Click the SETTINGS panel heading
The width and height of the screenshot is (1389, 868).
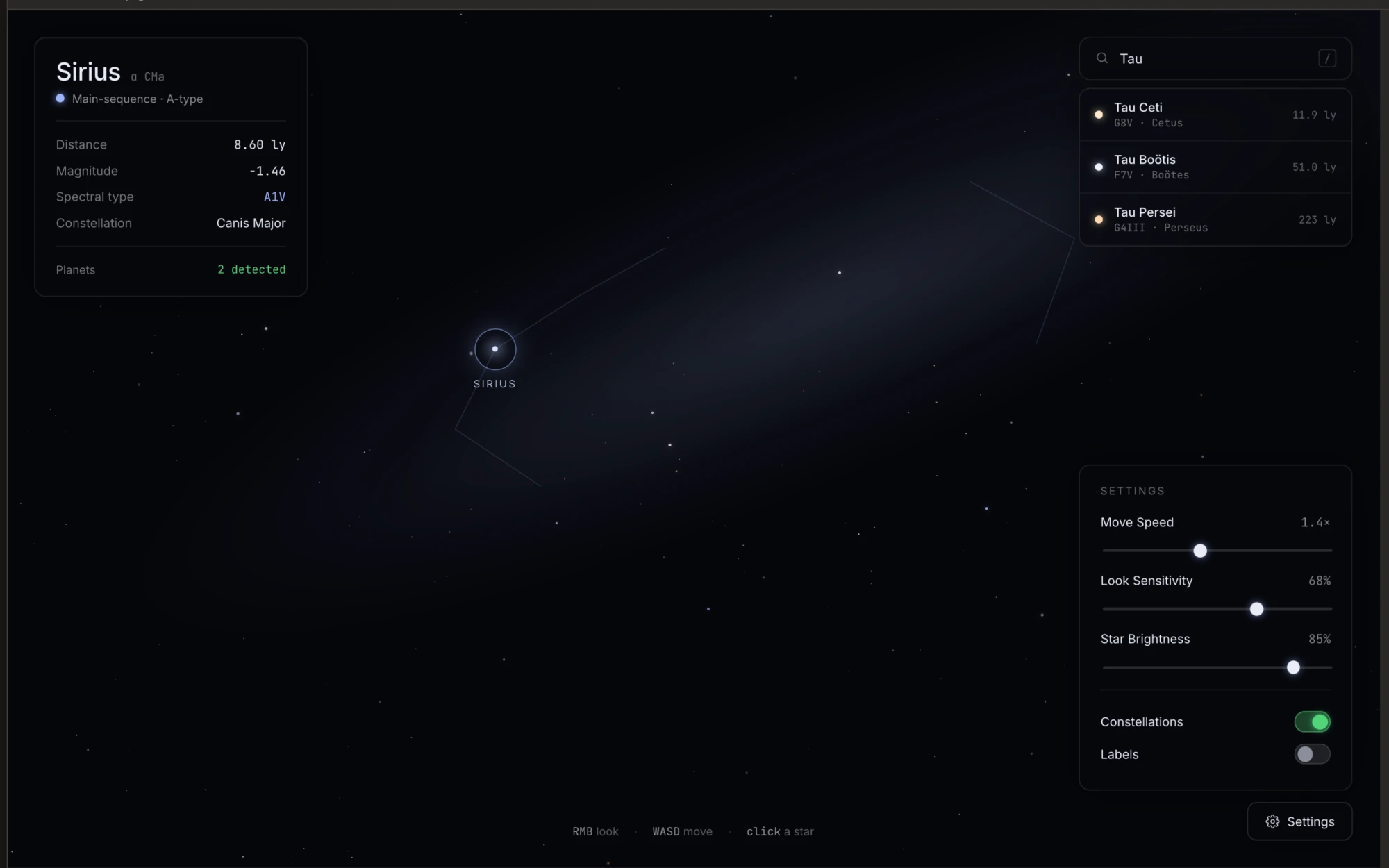click(1133, 491)
